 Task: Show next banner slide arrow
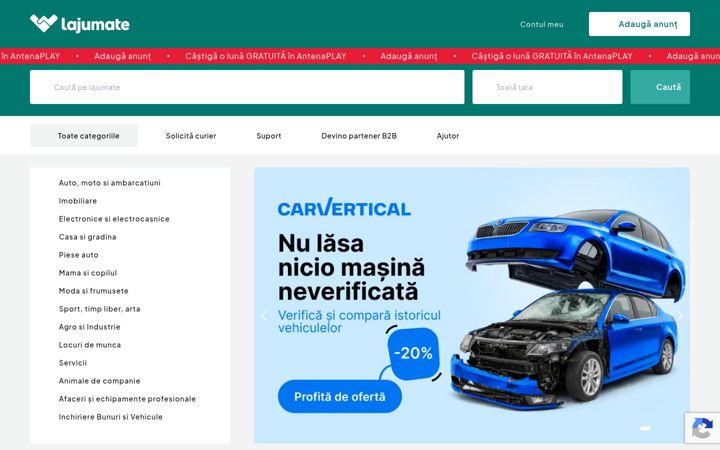coord(680,315)
